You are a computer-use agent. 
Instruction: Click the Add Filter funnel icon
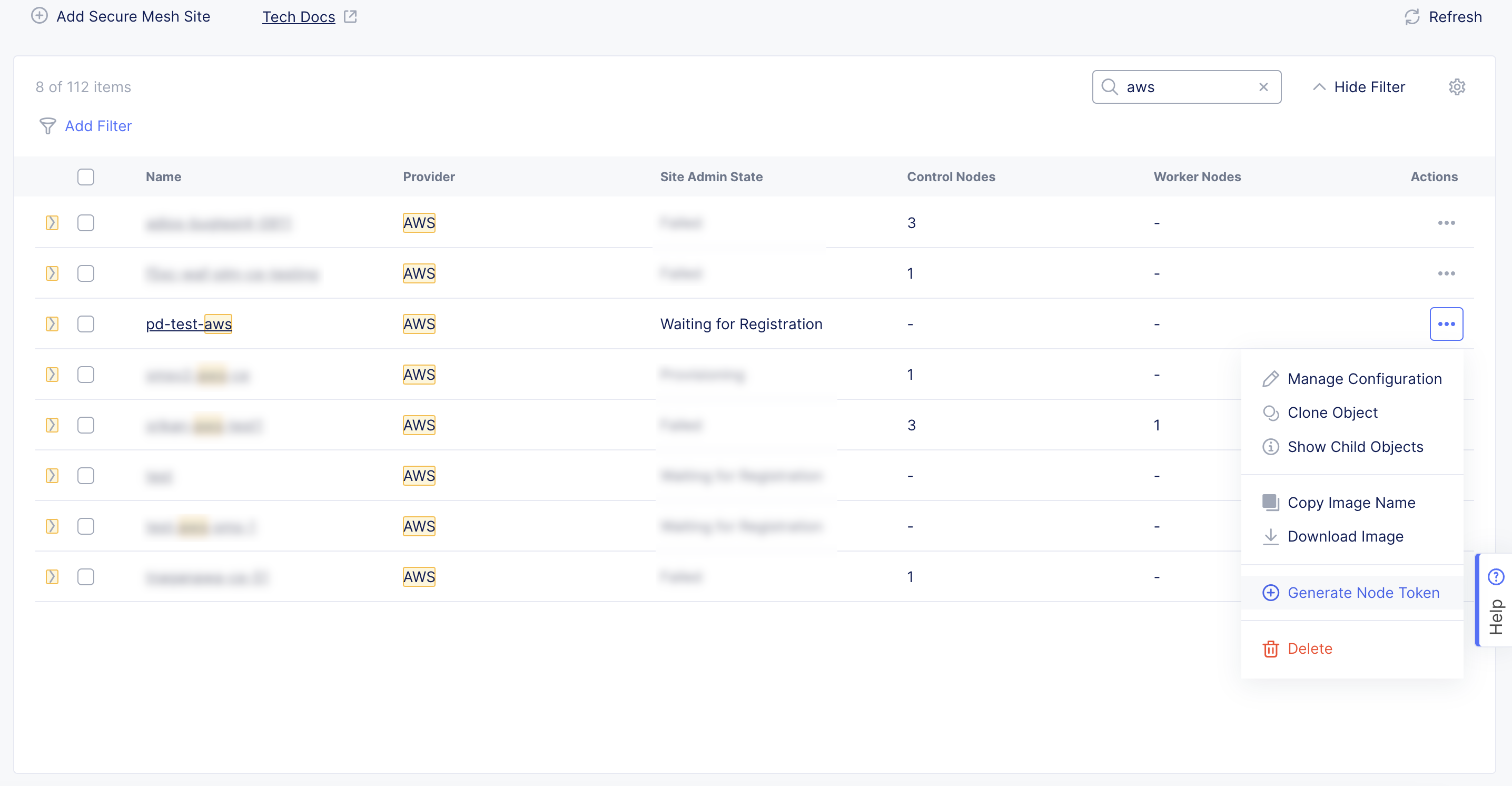47,125
